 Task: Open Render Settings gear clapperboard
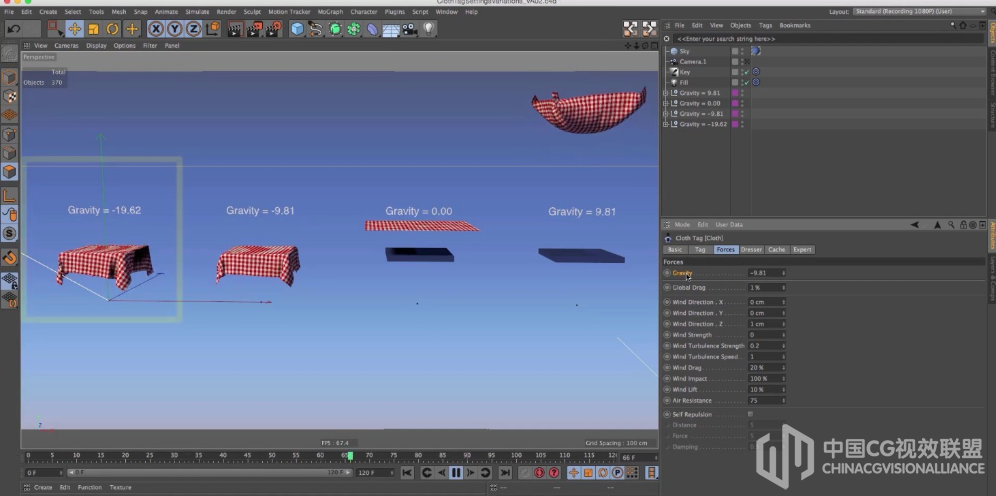274,29
